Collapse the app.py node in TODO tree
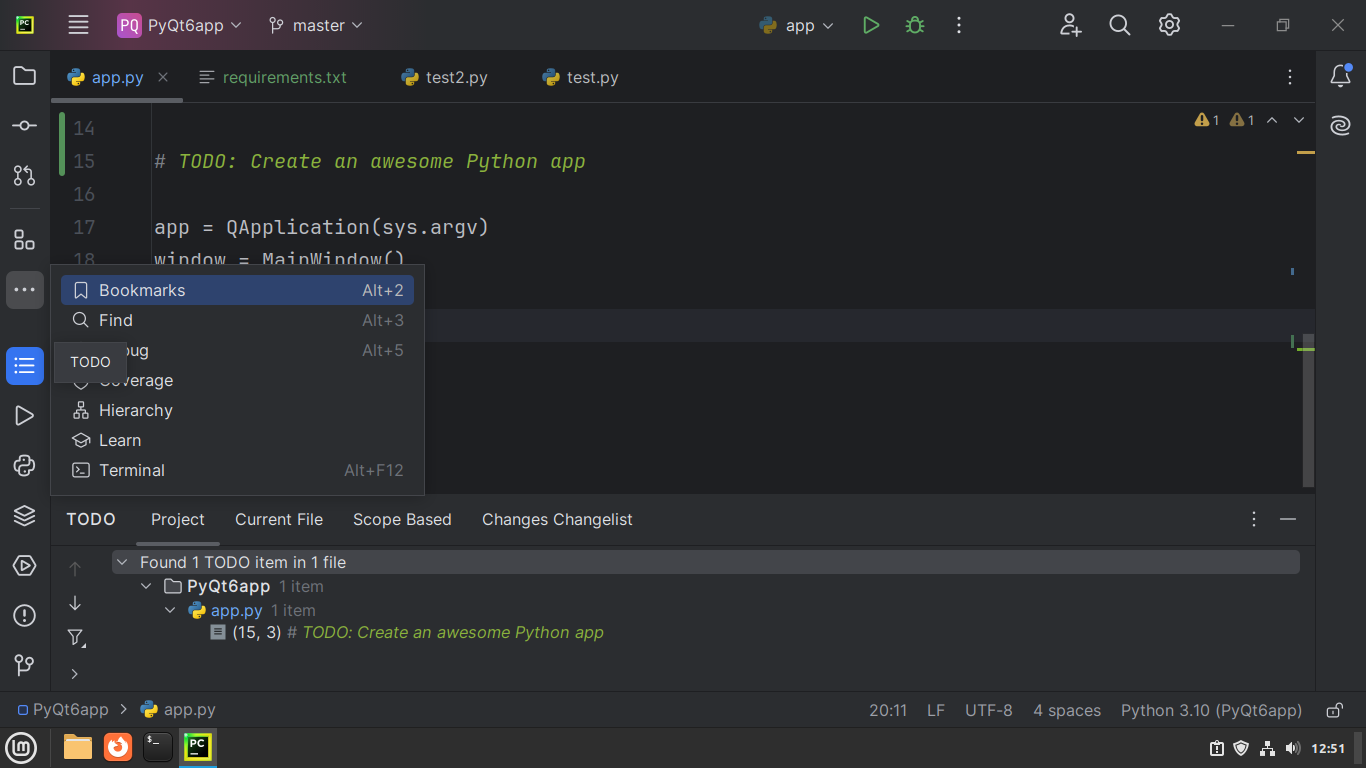Screen dimensions: 1366x768 click(x=170, y=610)
